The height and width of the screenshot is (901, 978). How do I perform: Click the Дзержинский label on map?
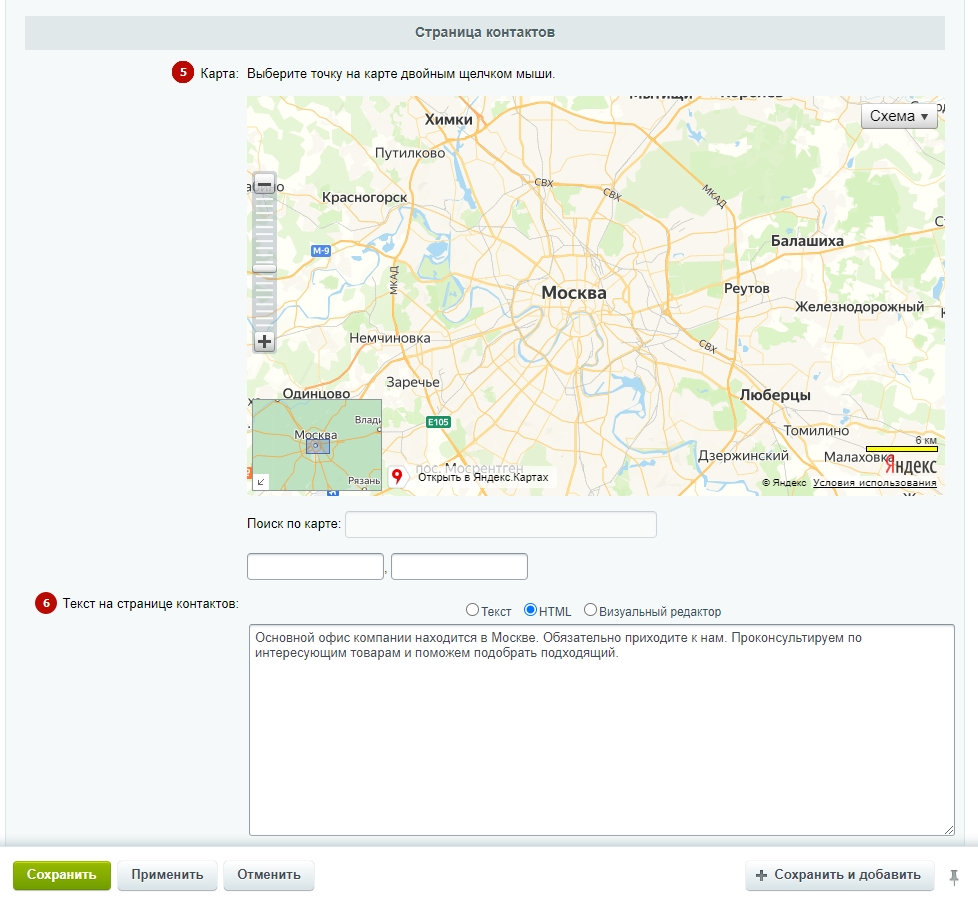click(743, 456)
